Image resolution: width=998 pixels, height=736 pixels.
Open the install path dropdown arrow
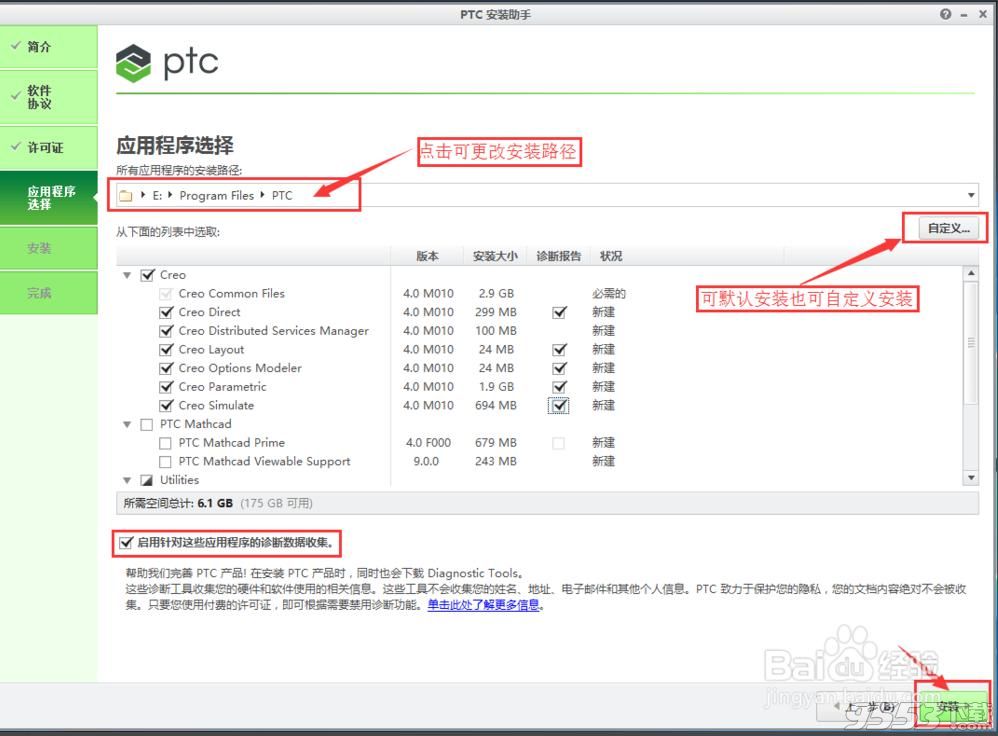click(971, 195)
